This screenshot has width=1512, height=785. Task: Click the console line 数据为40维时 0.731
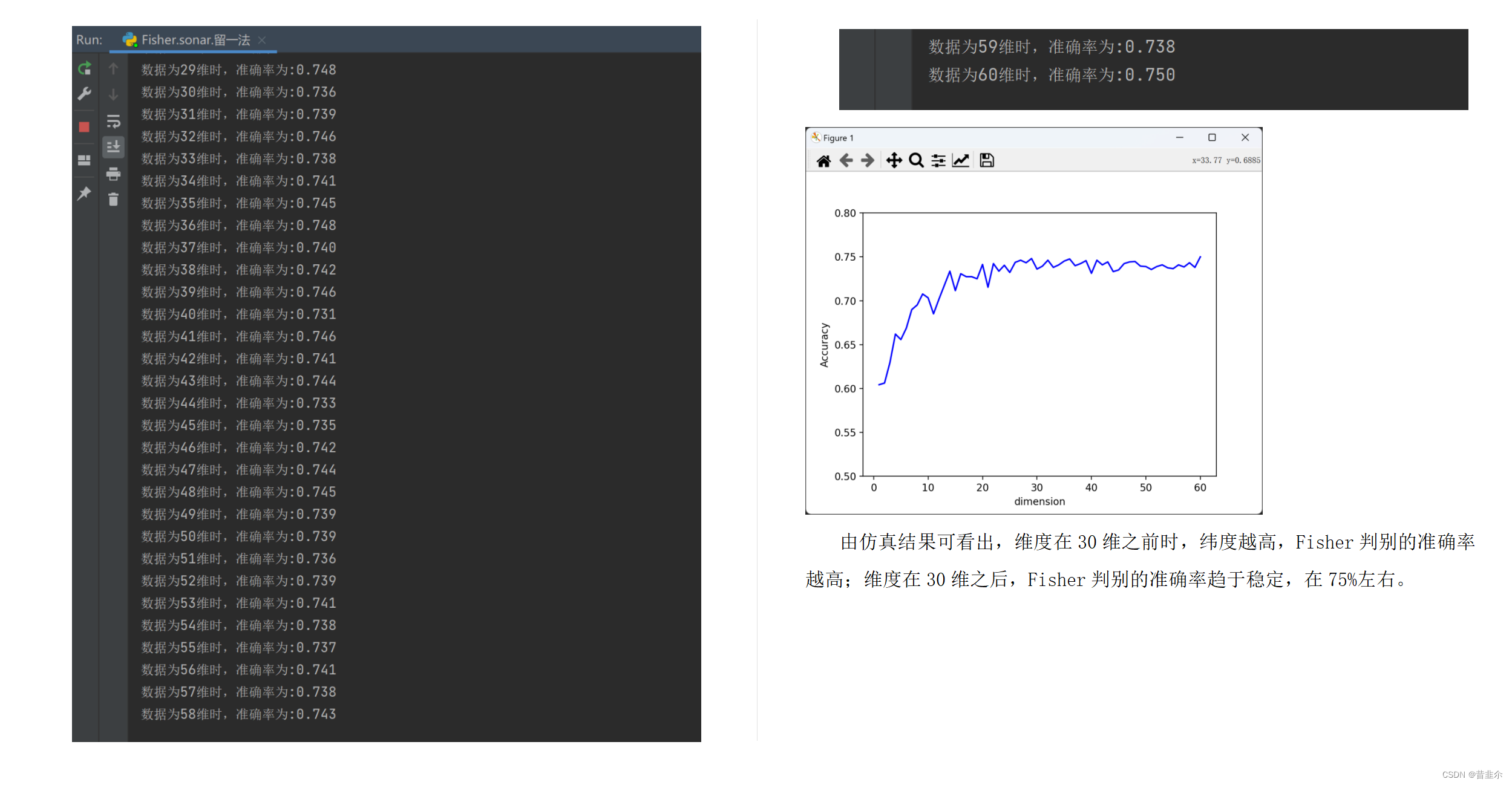pos(238,314)
